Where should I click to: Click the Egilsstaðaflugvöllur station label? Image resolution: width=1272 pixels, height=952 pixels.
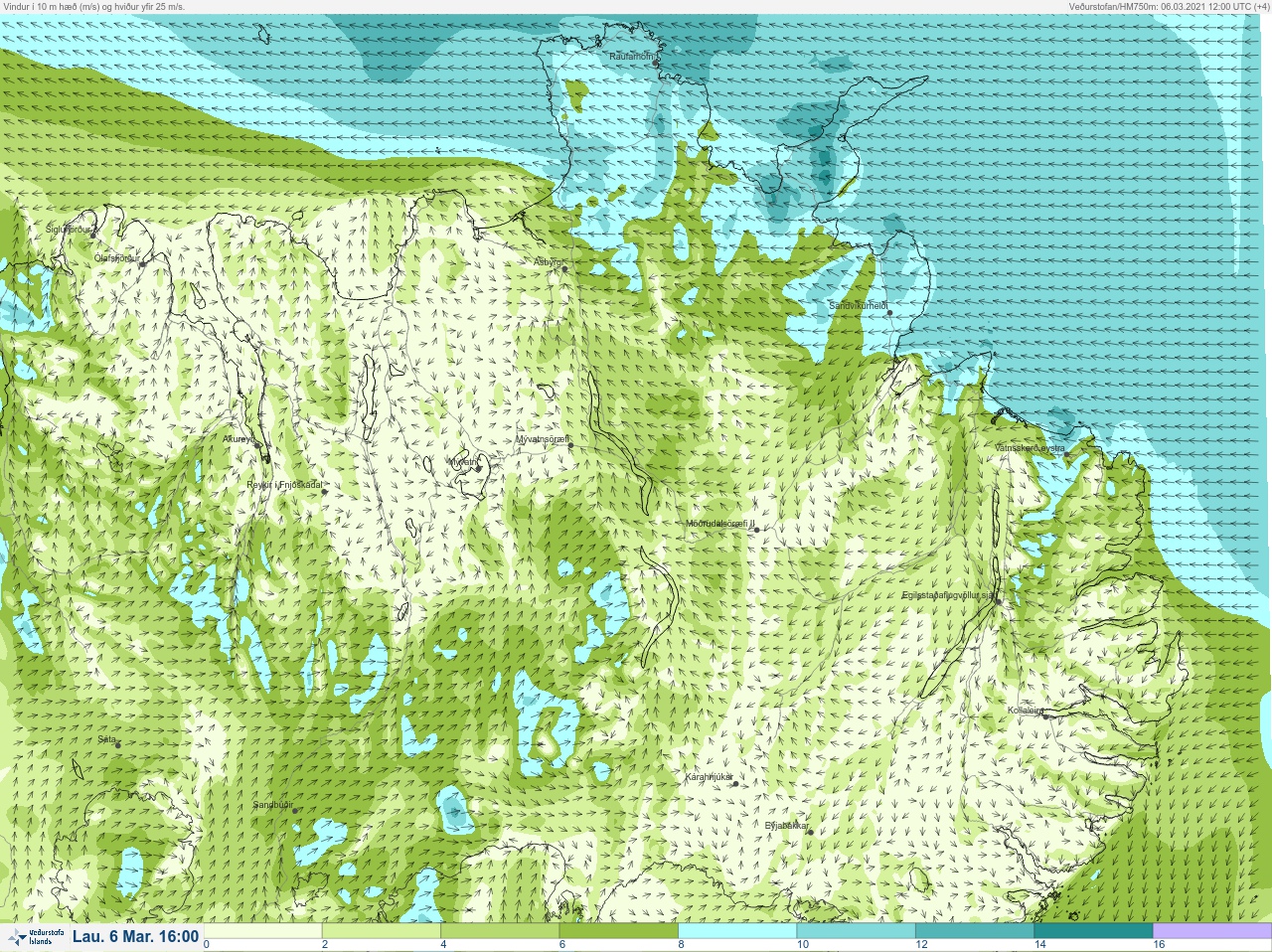pyautogui.click(x=948, y=595)
